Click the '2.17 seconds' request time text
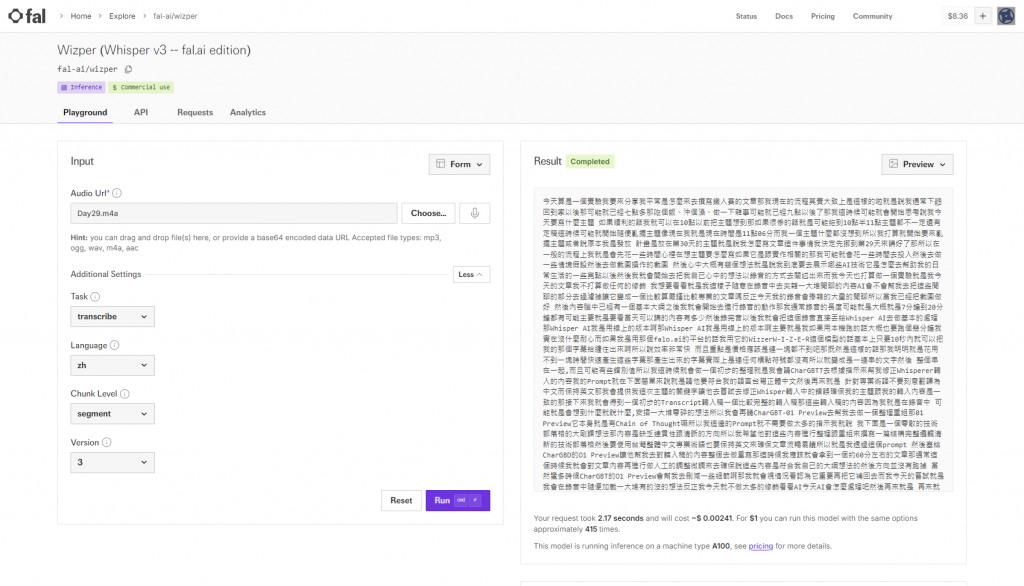 (620, 518)
